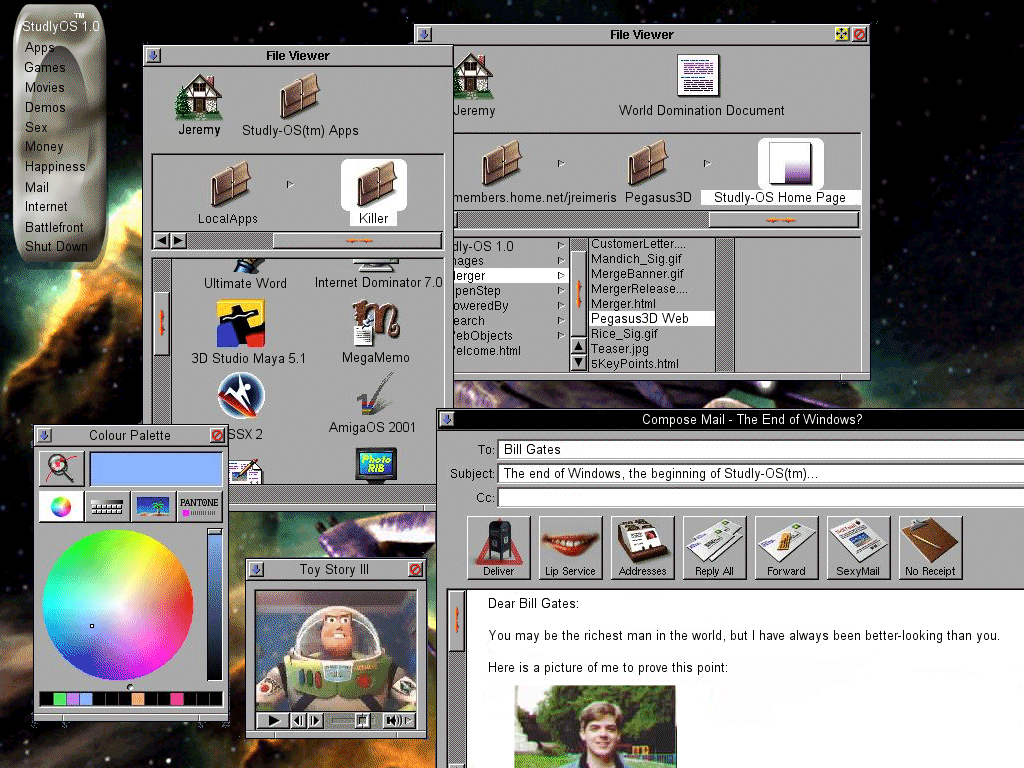Expand the arrow on the highlighted Merger row

[561, 276]
